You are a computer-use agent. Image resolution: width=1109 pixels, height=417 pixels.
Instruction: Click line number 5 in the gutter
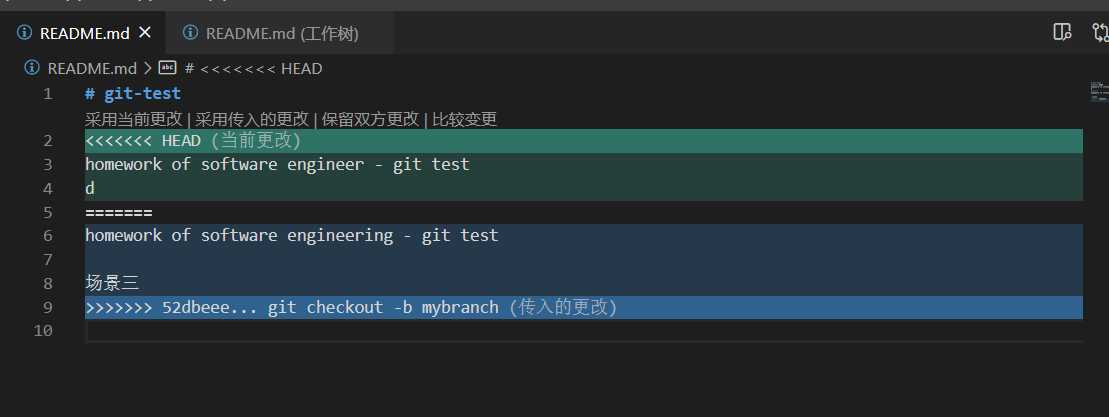[x=47, y=212]
